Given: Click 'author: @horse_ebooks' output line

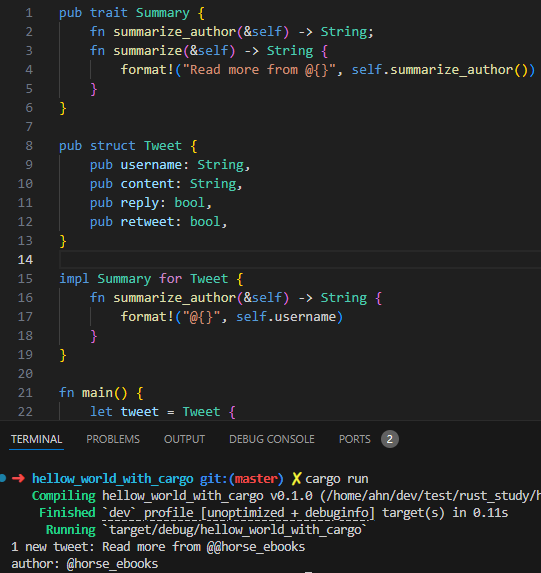Looking at the screenshot, I should coord(85,564).
